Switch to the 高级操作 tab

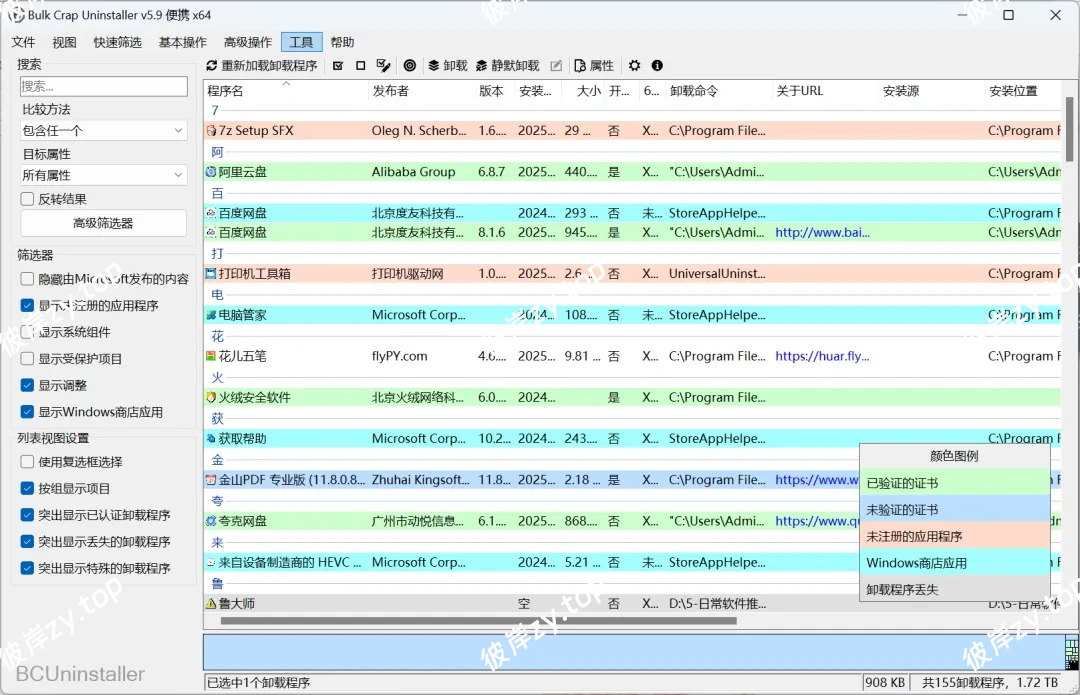(247, 42)
